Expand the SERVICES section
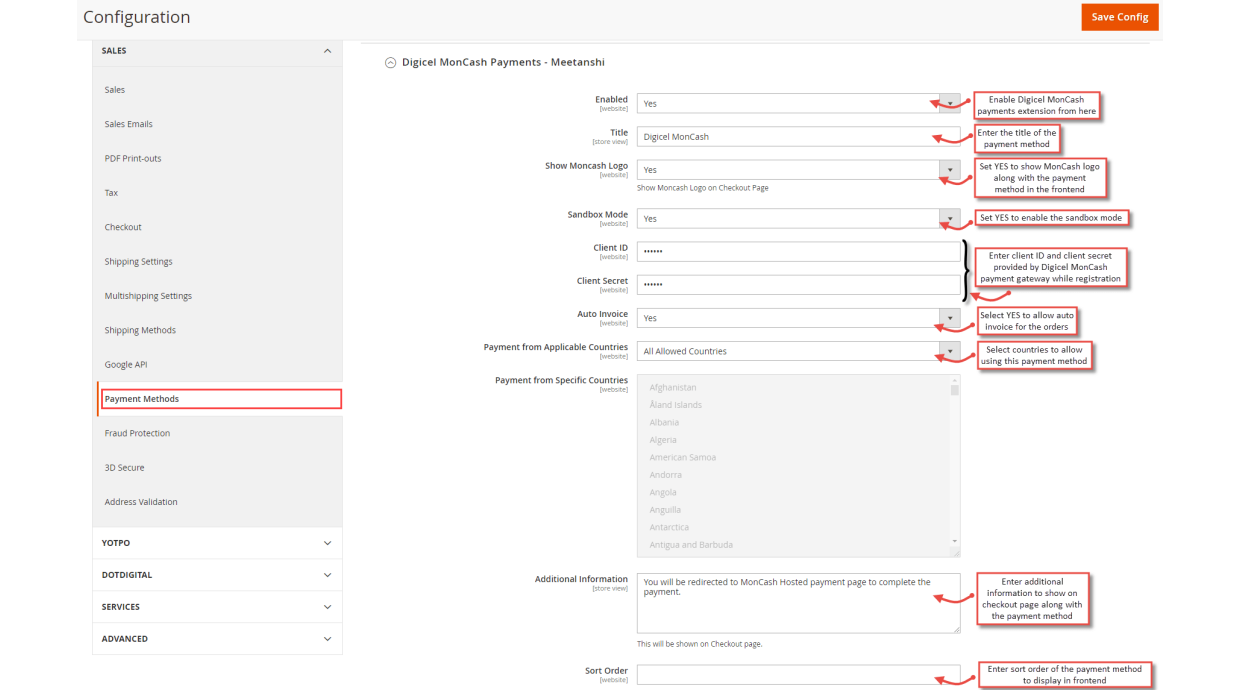This screenshot has width=1239, height=690. [x=217, y=607]
